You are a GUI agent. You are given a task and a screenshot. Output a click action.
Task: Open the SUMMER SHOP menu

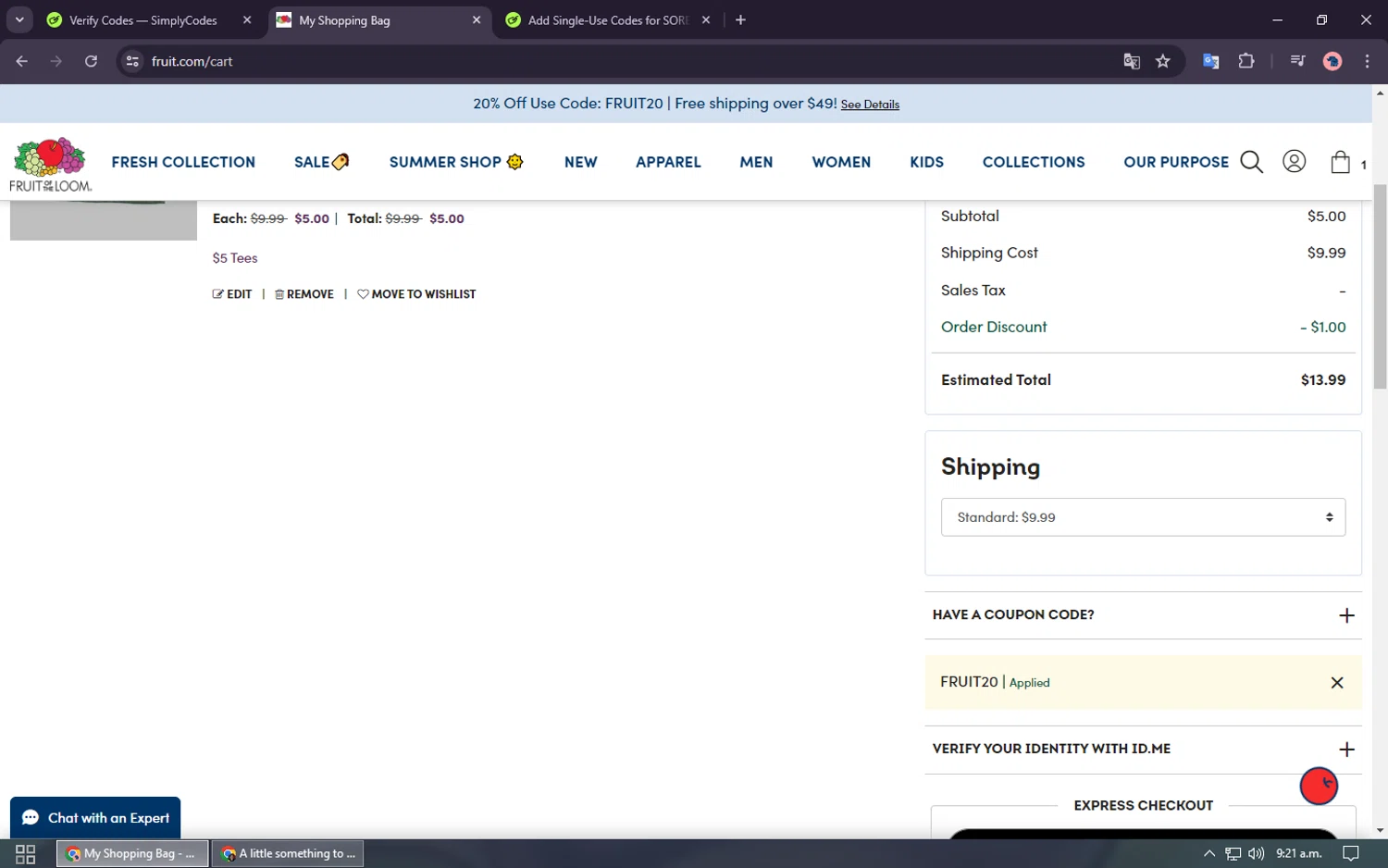coord(456,162)
